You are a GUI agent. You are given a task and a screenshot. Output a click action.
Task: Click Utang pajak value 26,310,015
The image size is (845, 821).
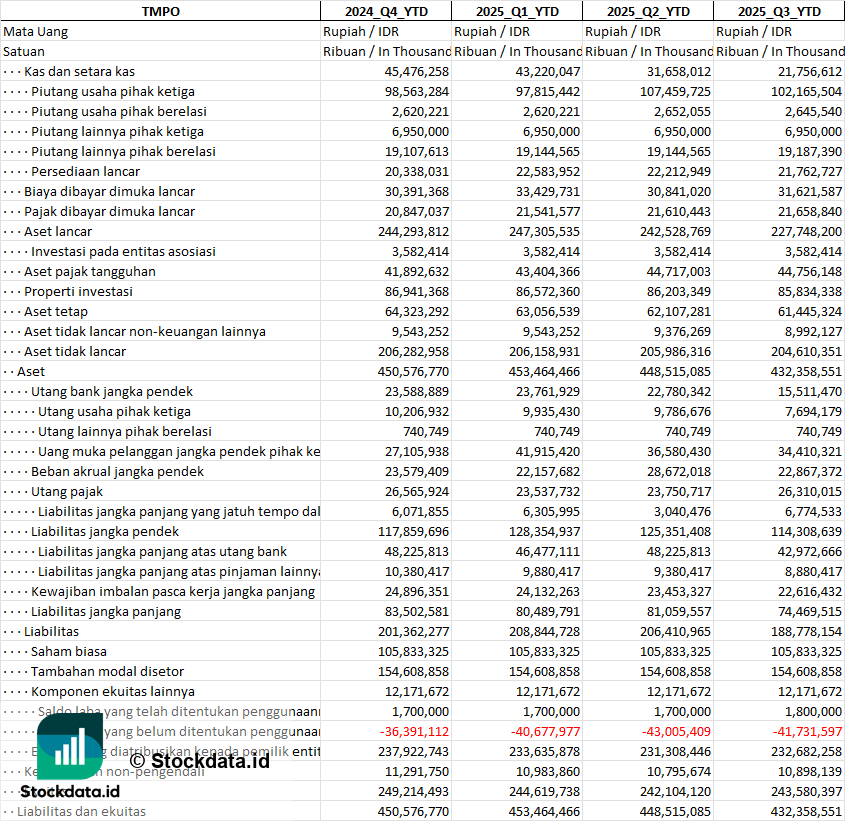pos(809,492)
